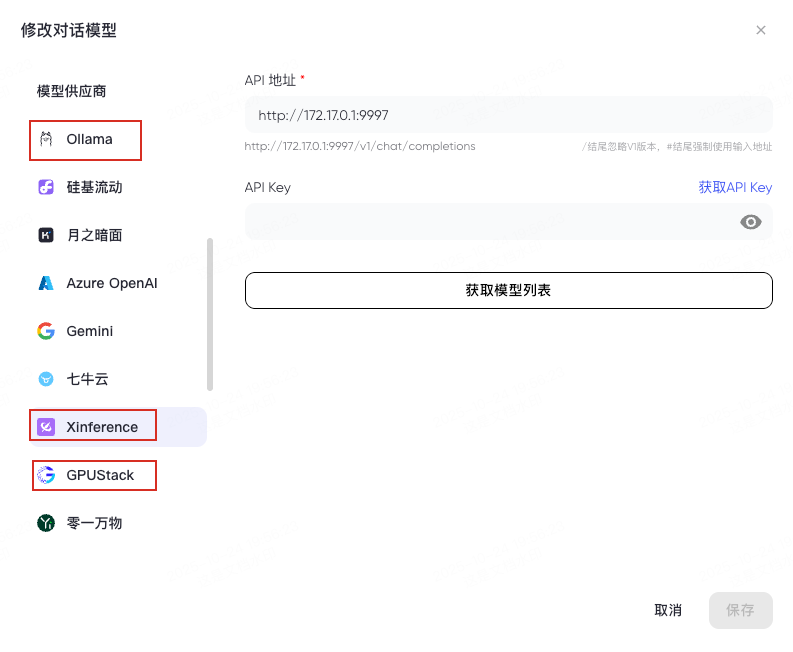Choose 七牛云 provider entry
The image size is (793, 652).
[x=87, y=379]
